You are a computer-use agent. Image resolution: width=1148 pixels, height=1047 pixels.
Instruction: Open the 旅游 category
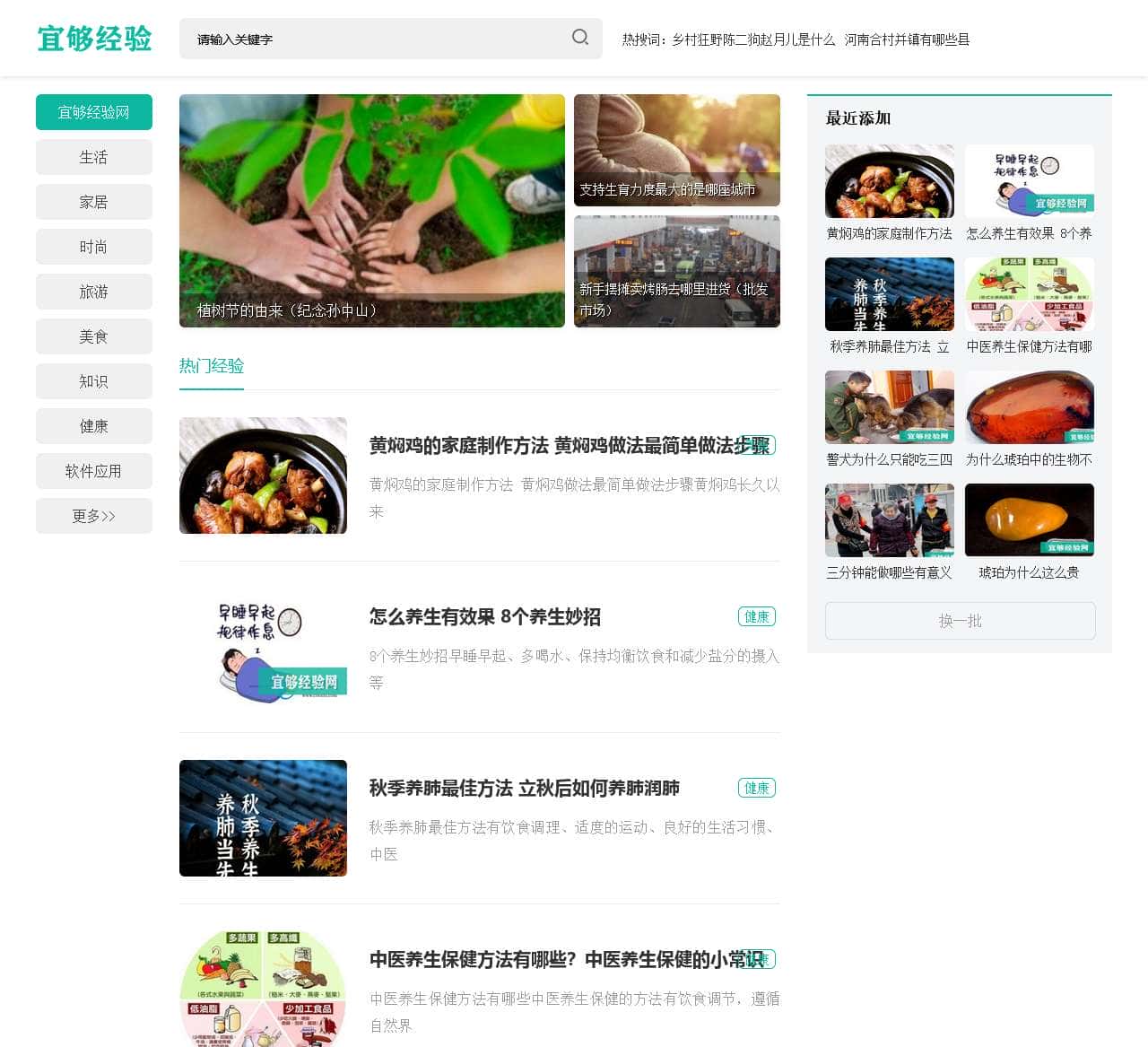(x=94, y=292)
